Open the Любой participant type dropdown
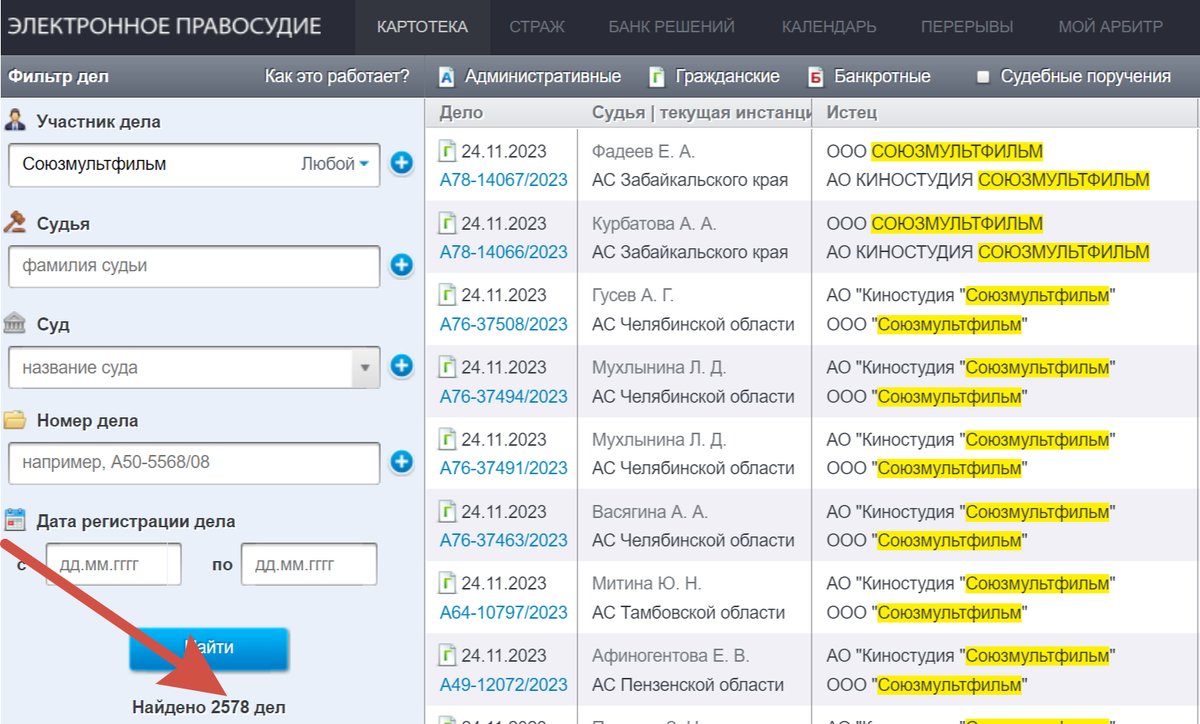 335,164
